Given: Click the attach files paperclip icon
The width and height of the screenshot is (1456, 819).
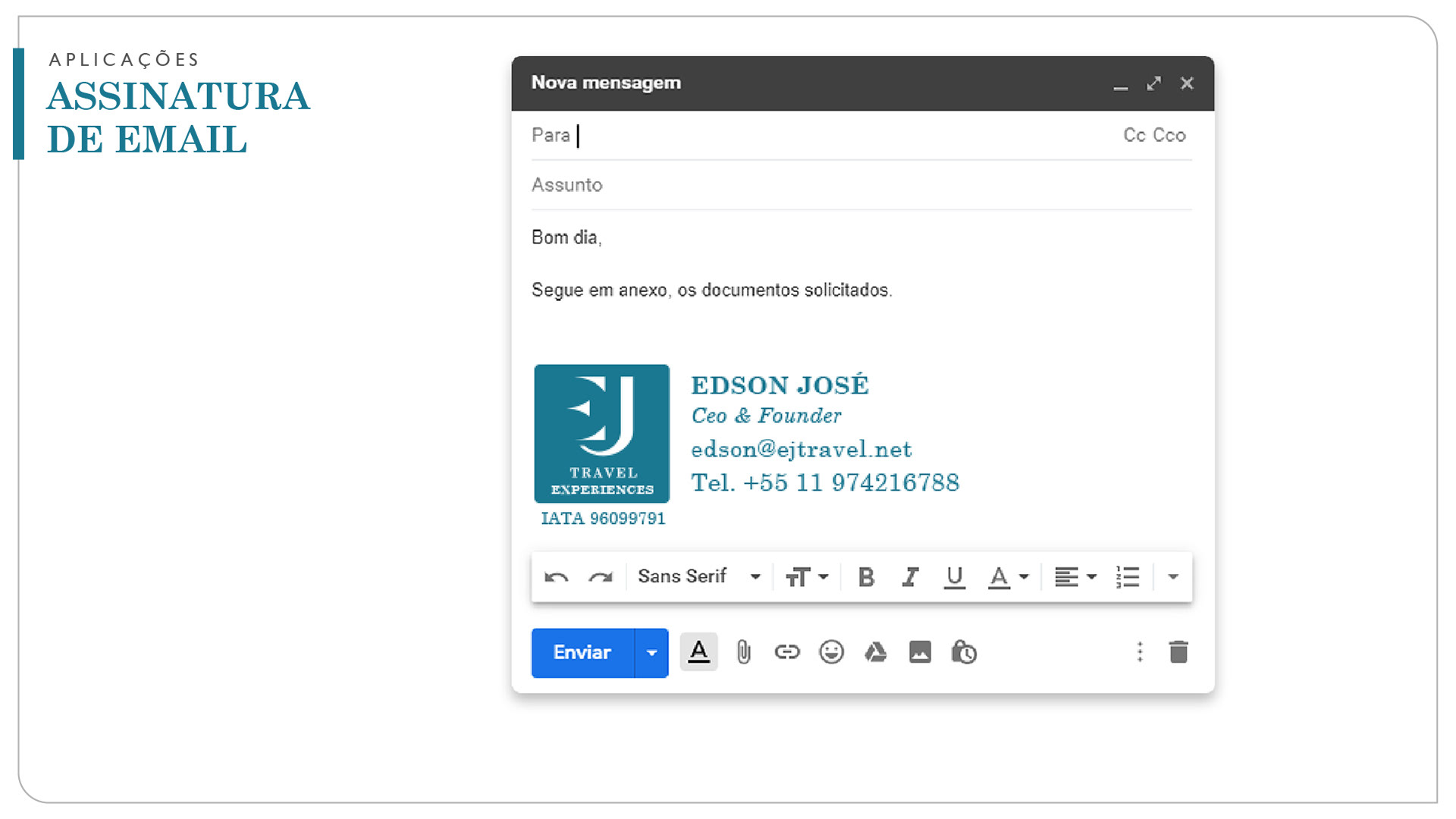Looking at the screenshot, I should click(x=744, y=652).
